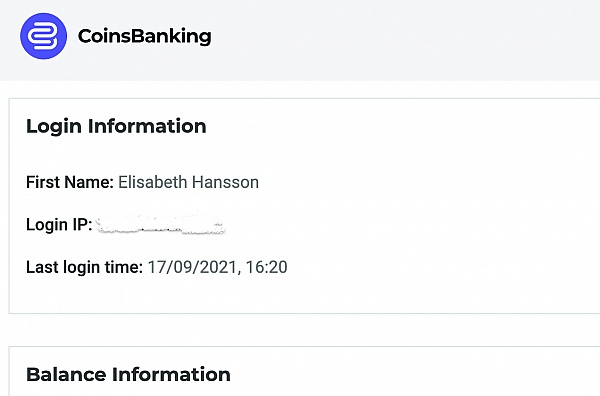Click the empty gray header bar area
This screenshot has width=600, height=396.
pyautogui.click(x=406, y=38)
